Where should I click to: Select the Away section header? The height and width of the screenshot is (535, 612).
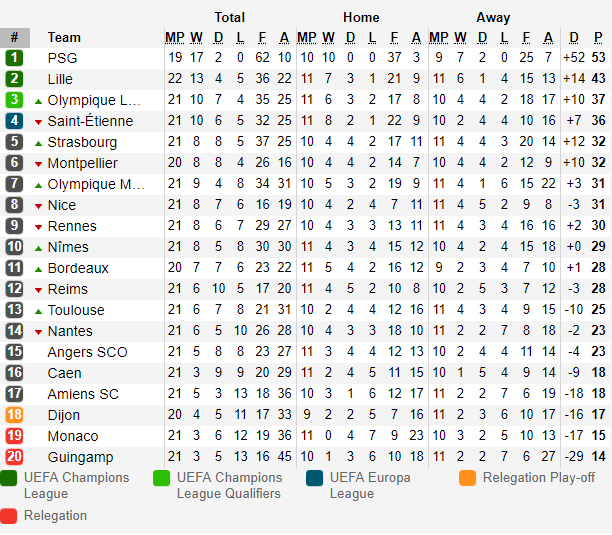[x=493, y=17]
